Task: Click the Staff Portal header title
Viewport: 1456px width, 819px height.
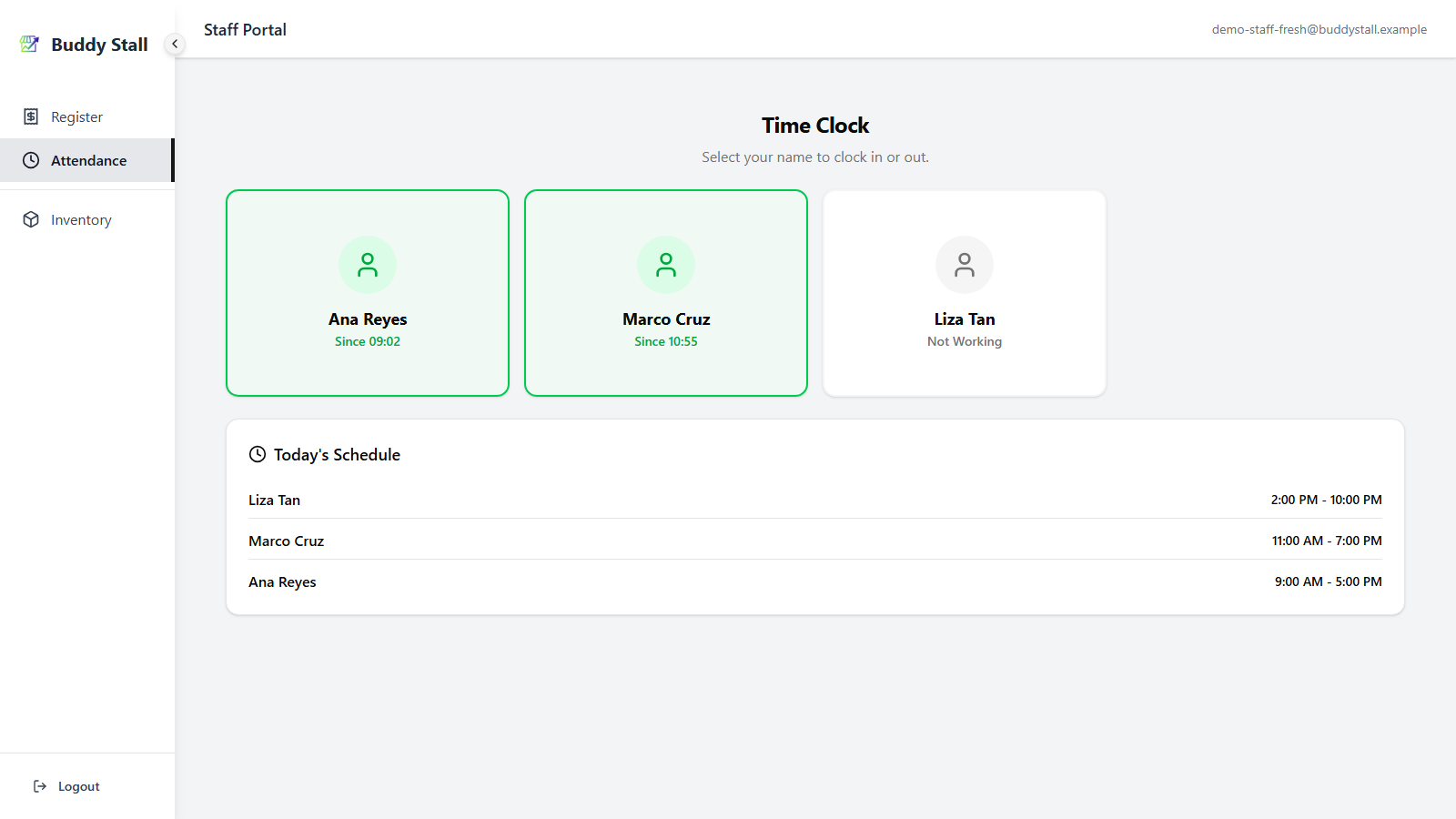Action: [245, 30]
